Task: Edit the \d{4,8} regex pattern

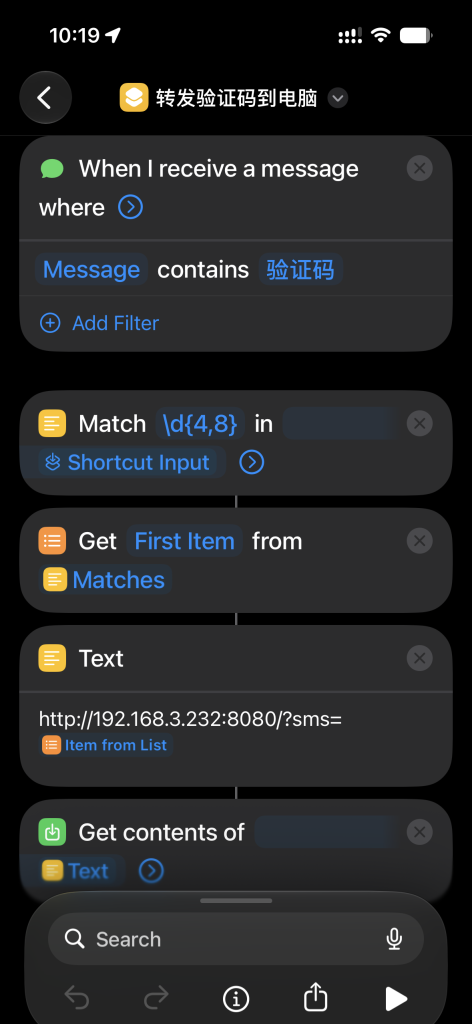Action: click(x=200, y=423)
